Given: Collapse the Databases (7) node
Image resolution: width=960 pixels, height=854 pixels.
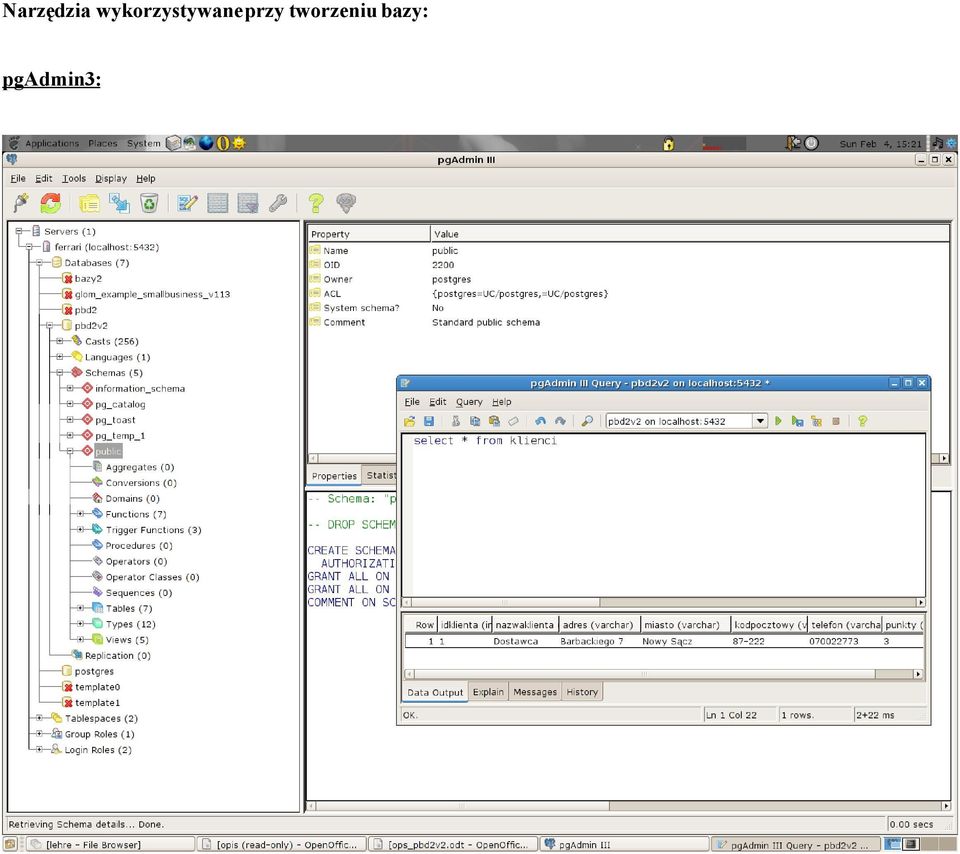Looking at the screenshot, I should tap(39, 263).
